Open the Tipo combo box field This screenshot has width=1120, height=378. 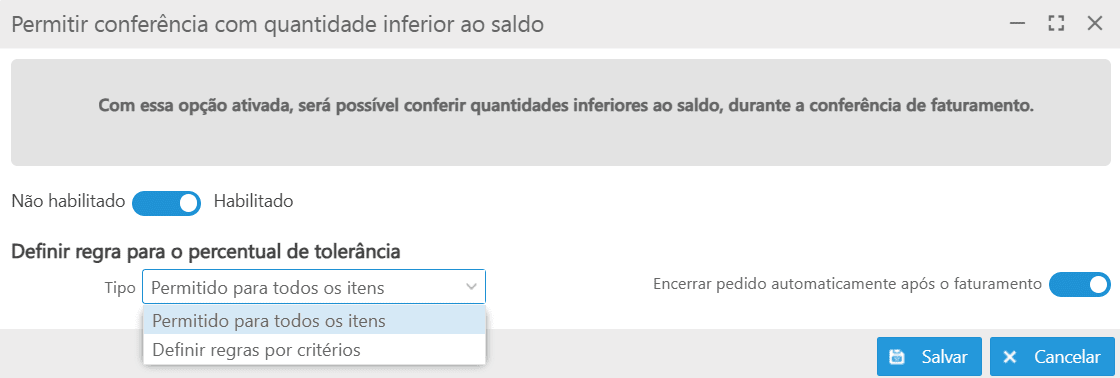[314, 287]
